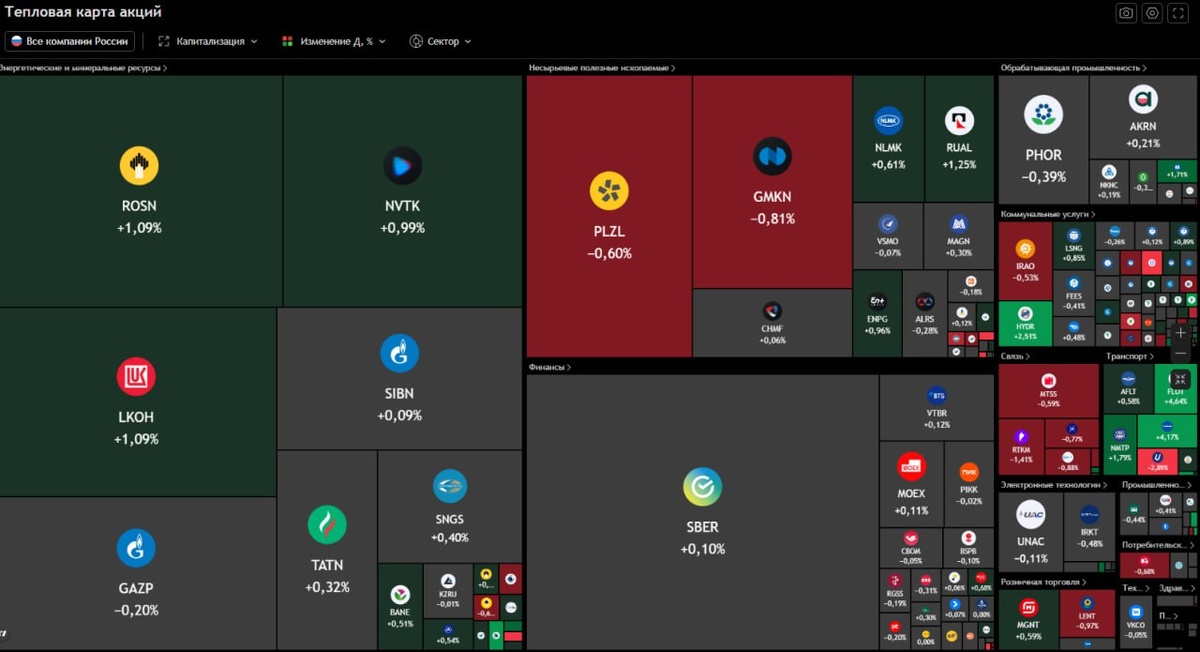Image resolution: width=1200 pixels, height=652 pixels.
Task: Open the Капитализация size-by dropdown
Action: pyautogui.click(x=208, y=41)
